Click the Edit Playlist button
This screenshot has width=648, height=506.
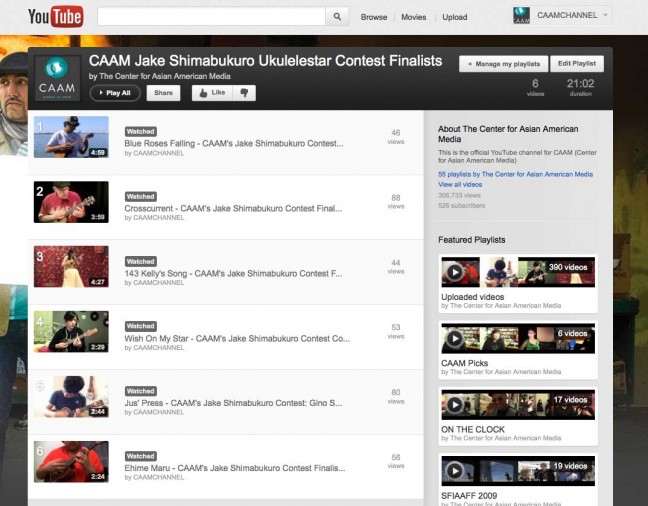577,64
